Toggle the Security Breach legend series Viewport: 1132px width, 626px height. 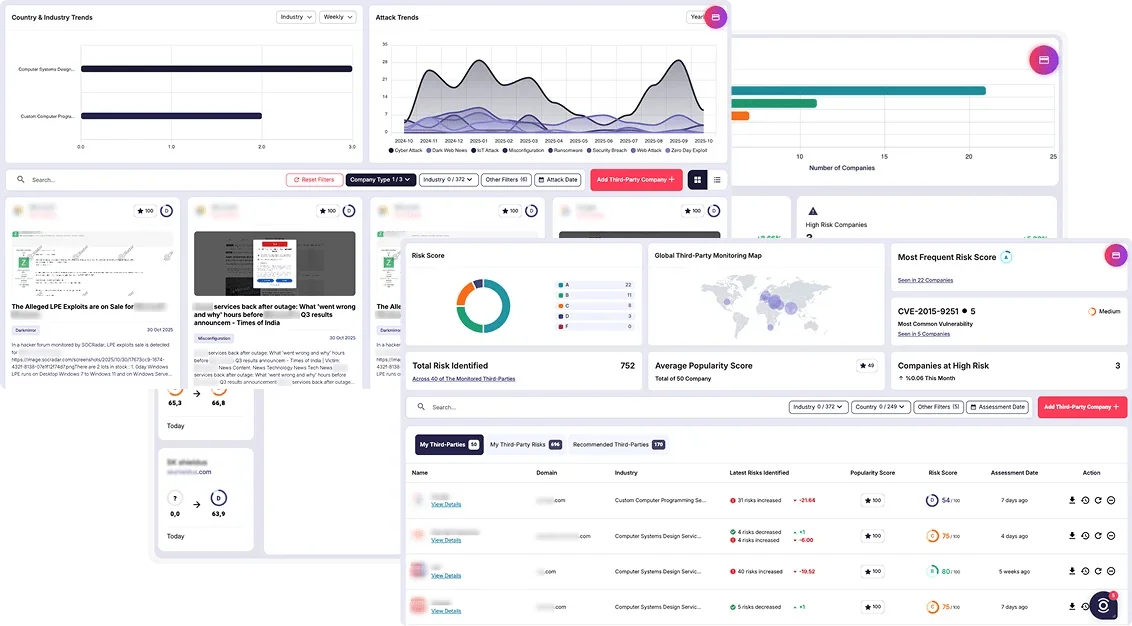click(x=606, y=150)
